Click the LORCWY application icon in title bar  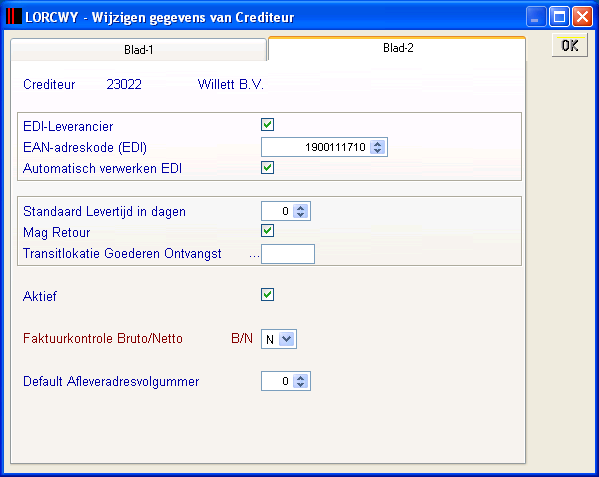click(x=14, y=16)
